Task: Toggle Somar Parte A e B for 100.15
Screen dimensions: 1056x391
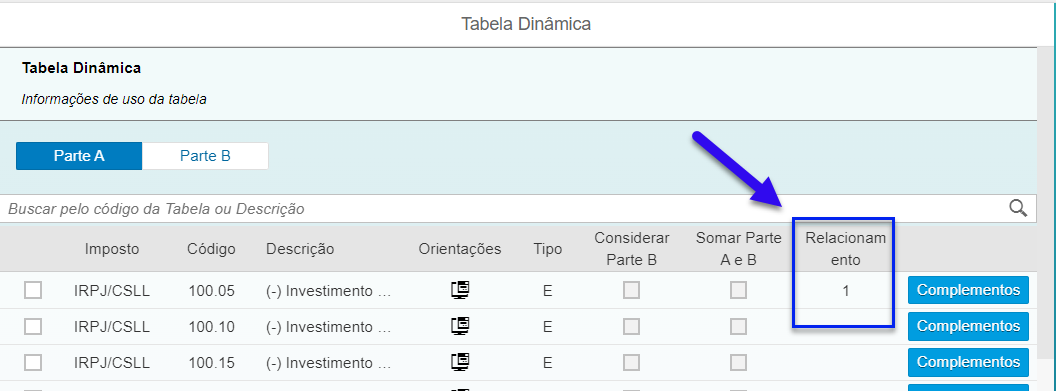Action: pos(739,363)
